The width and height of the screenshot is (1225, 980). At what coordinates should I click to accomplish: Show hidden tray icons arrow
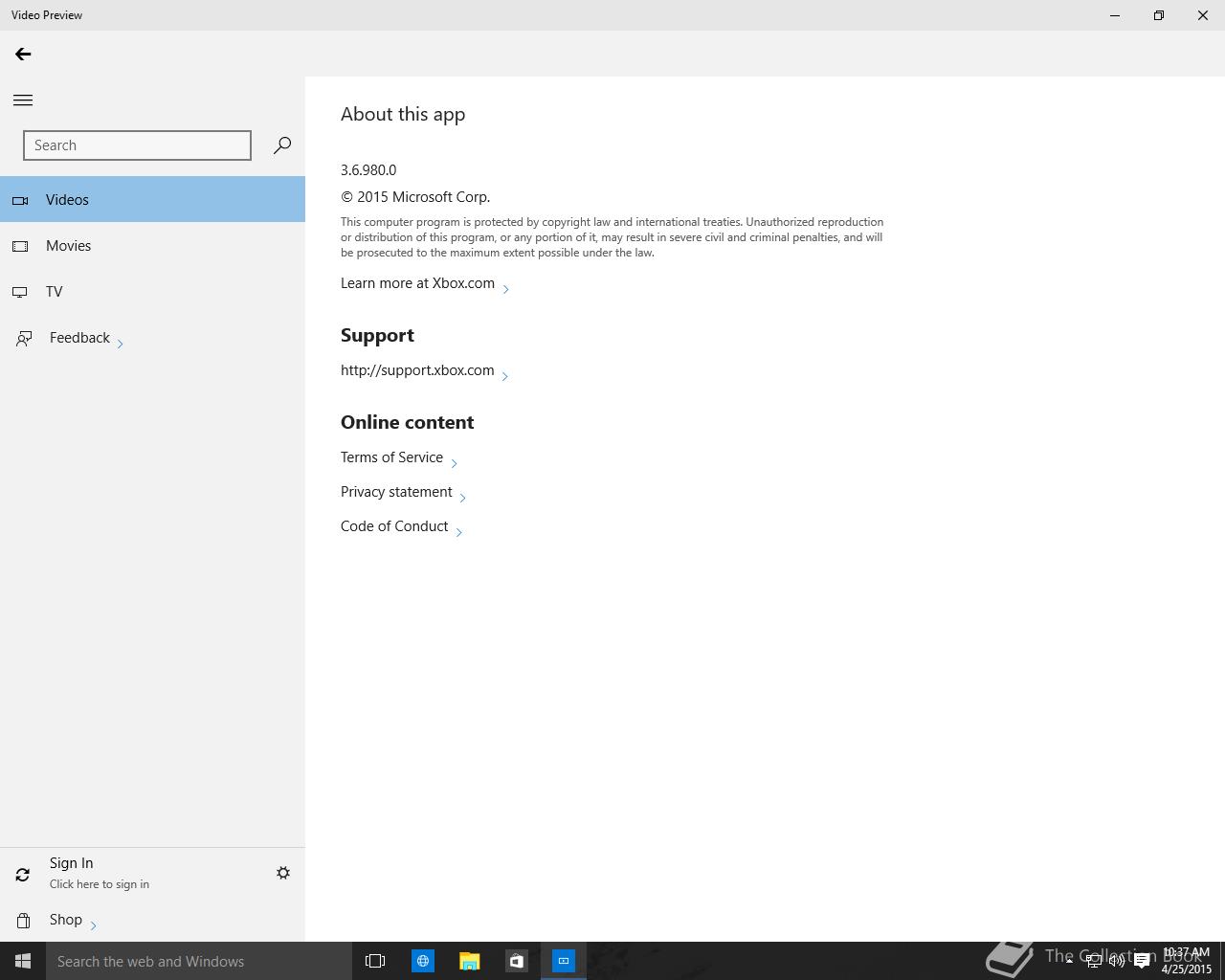[1069, 961]
